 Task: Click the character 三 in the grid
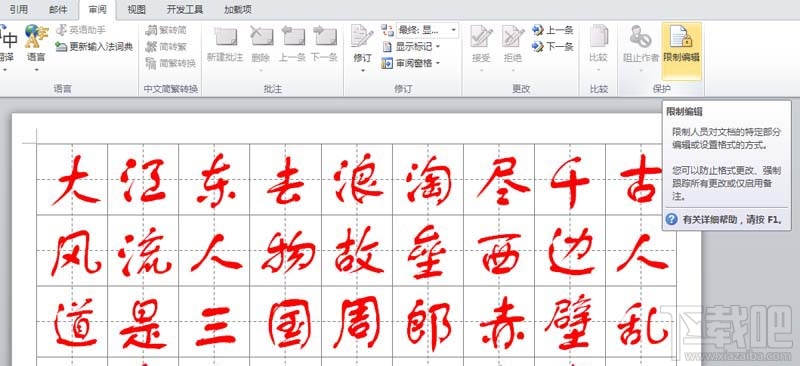215,326
